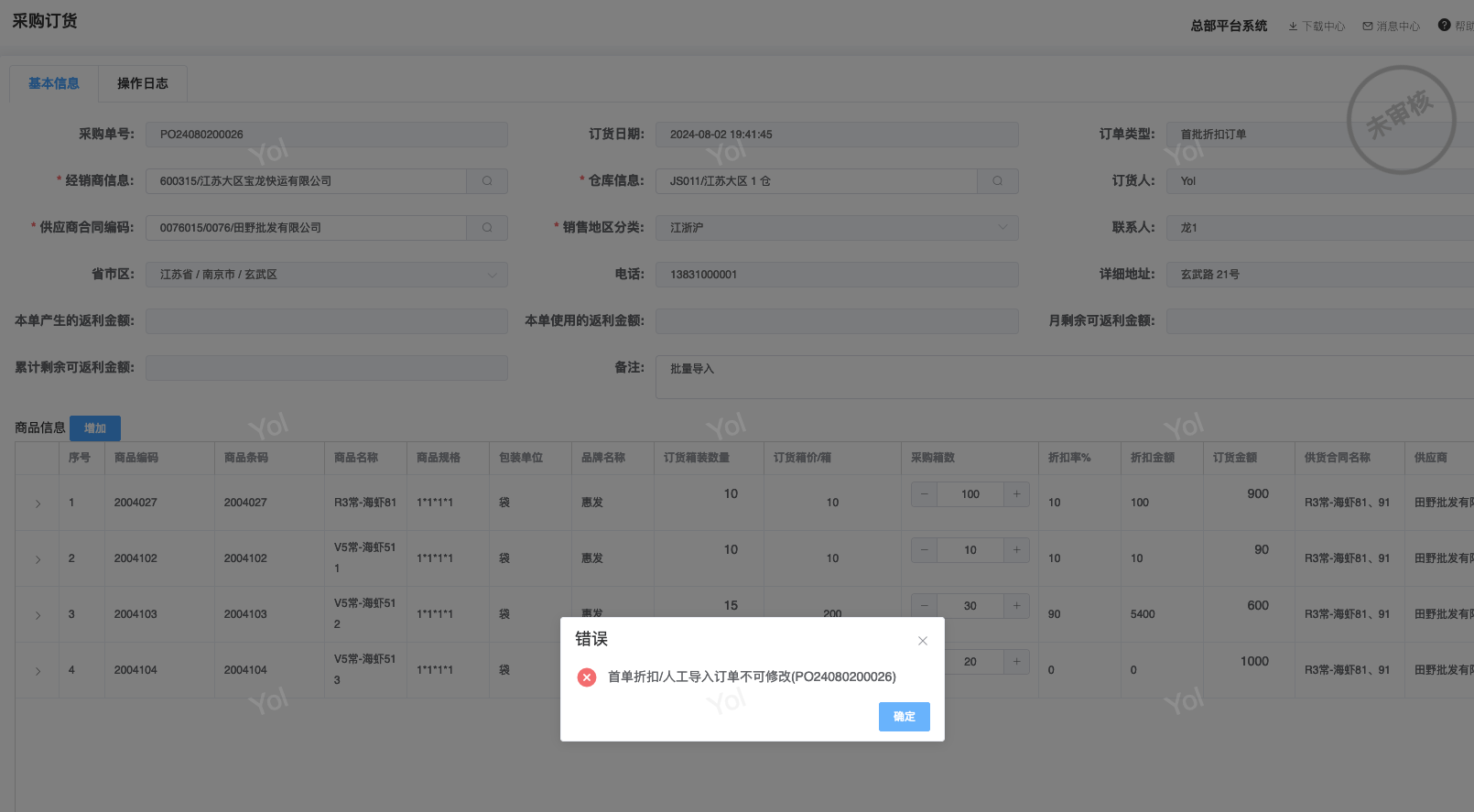This screenshot has width=1474, height=812.
Task: Click the 月剩余可返利金额 field
Action: [1320, 321]
